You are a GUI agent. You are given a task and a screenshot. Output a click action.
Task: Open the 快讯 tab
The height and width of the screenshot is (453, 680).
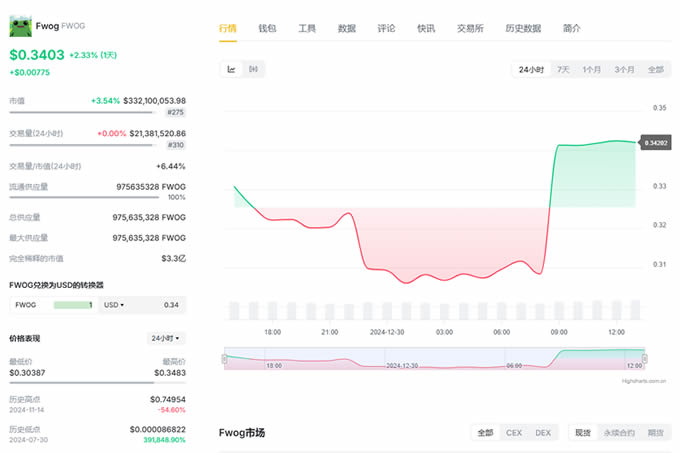pos(426,29)
